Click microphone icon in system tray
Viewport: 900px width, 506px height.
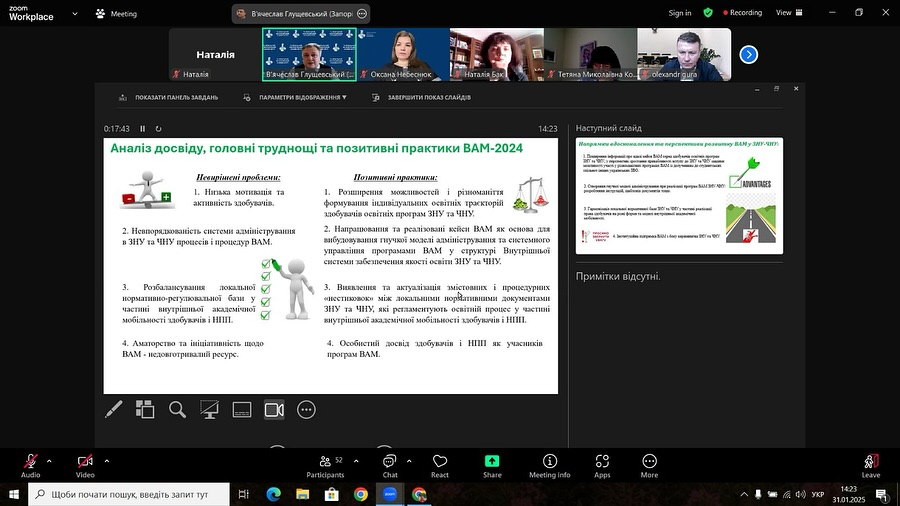[758, 494]
